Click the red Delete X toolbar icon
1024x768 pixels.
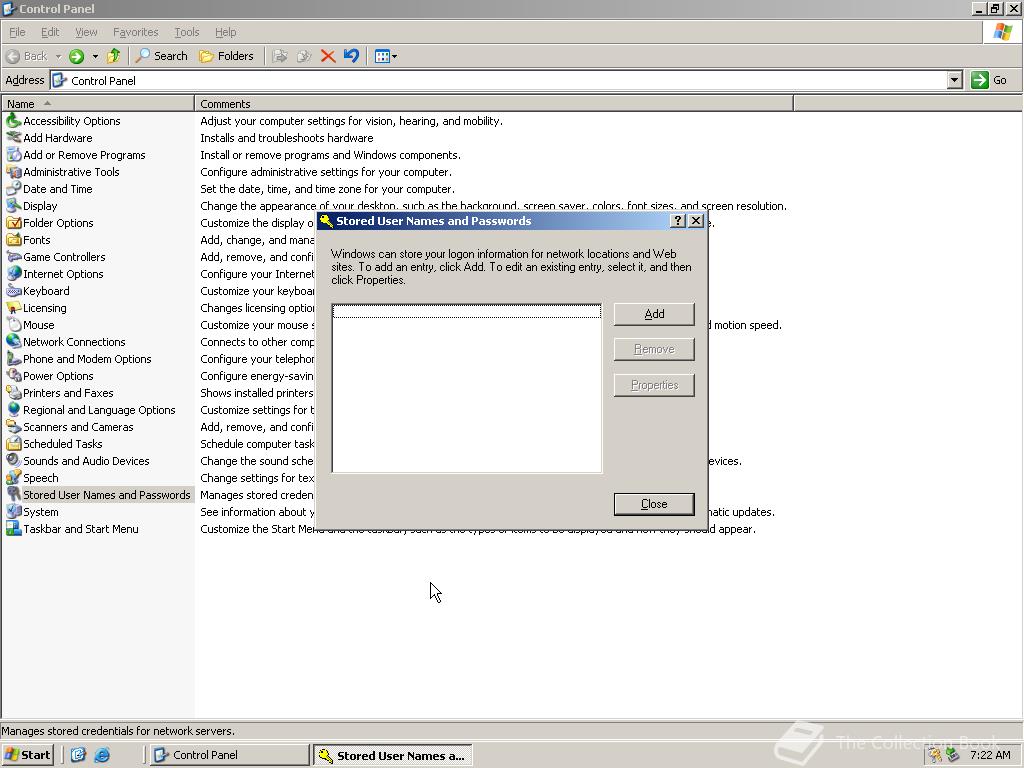tap(328, 56)
